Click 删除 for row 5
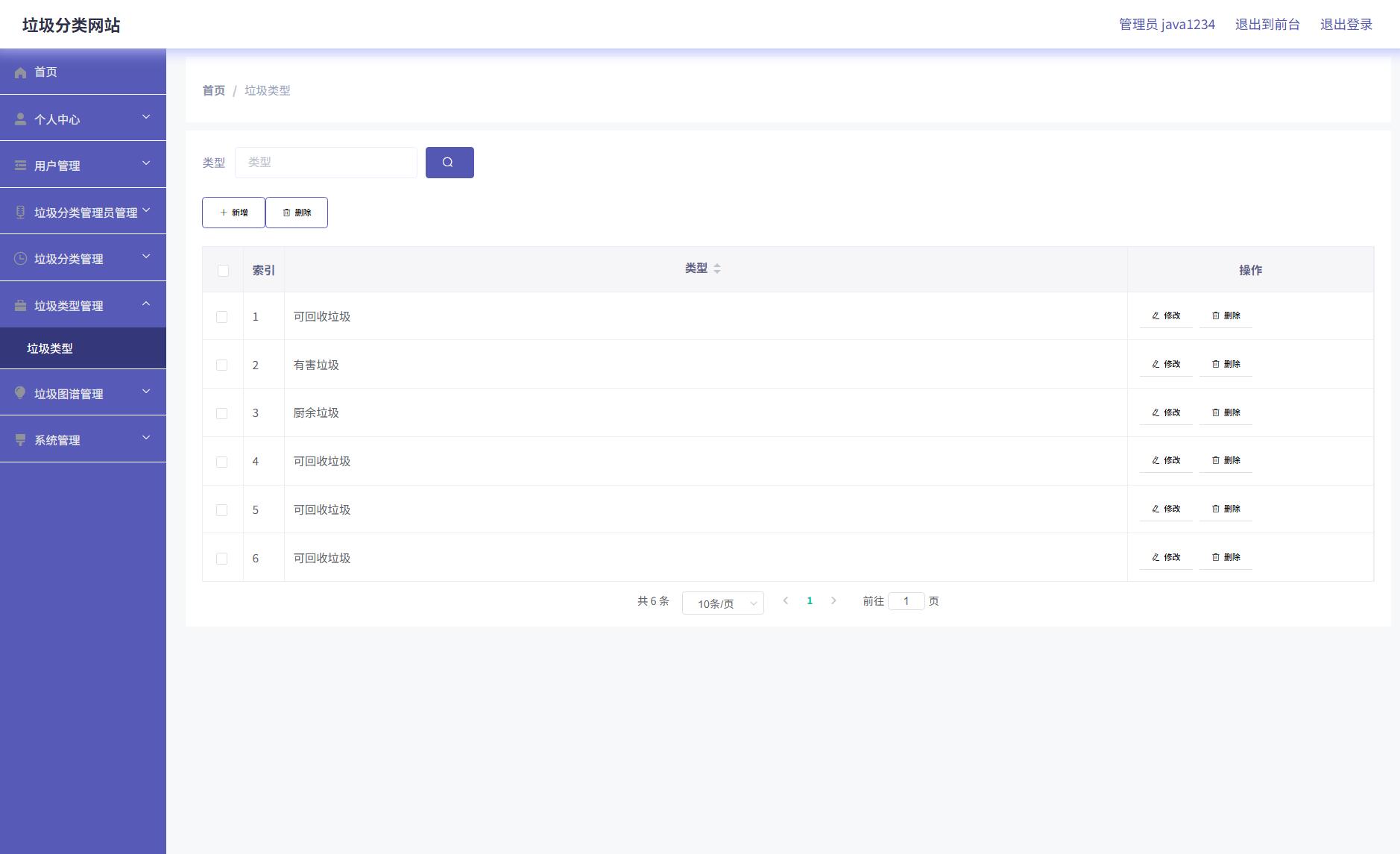The width and height of the screenshot is (1400, 854). 1226,509
